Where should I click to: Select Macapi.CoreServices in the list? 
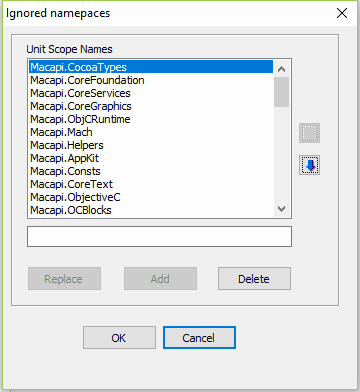tap(151, 93)
